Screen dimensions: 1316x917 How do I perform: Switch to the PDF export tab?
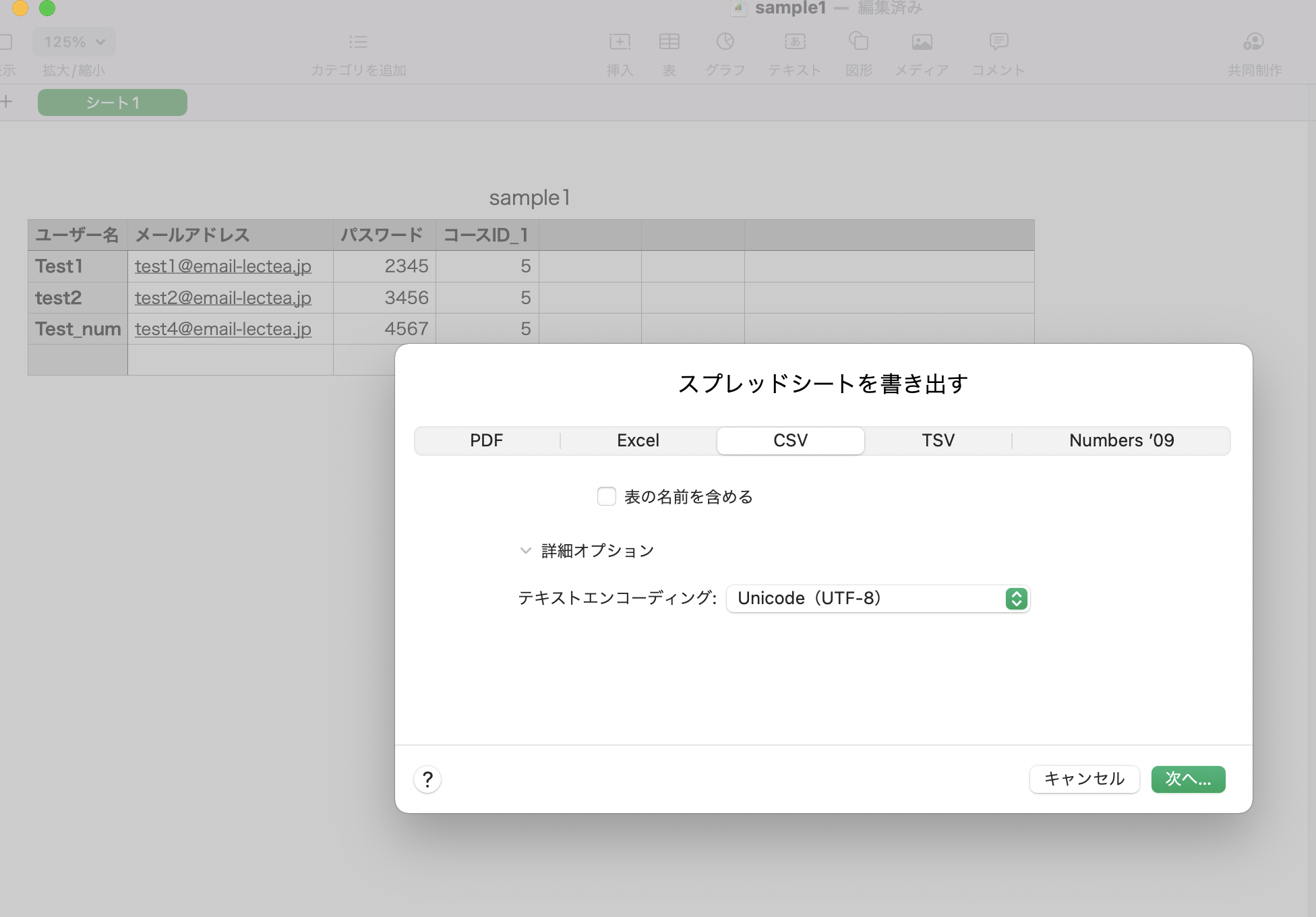pyautogui.click(x=486, y=441)
